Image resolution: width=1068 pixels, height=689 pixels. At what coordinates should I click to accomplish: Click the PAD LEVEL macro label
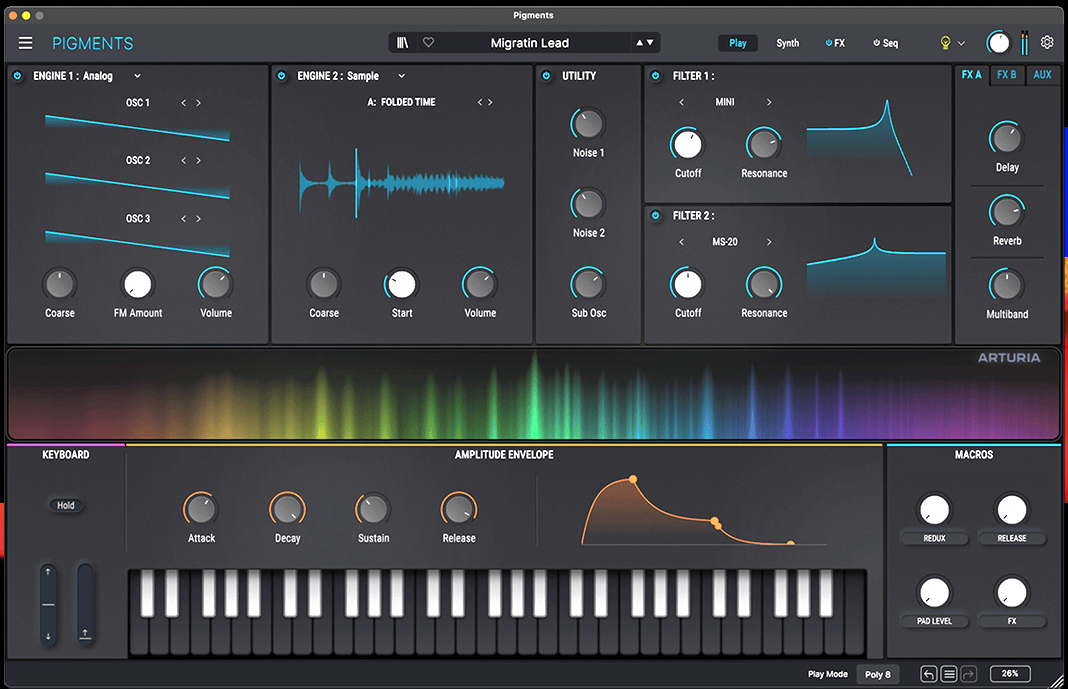click(934, 621)
